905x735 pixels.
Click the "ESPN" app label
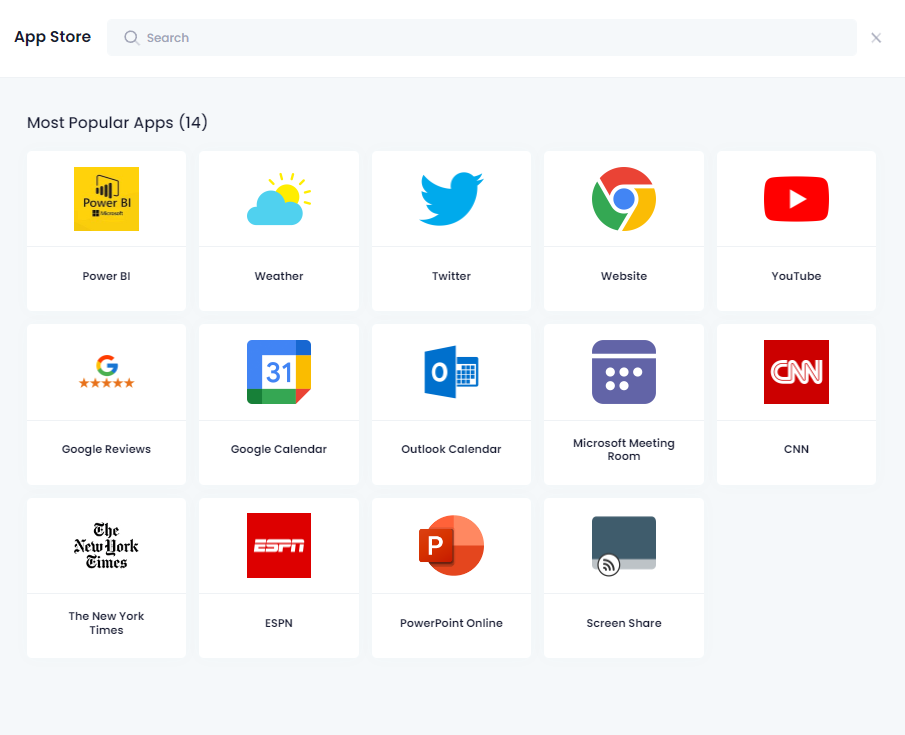[x=279, y=623]
